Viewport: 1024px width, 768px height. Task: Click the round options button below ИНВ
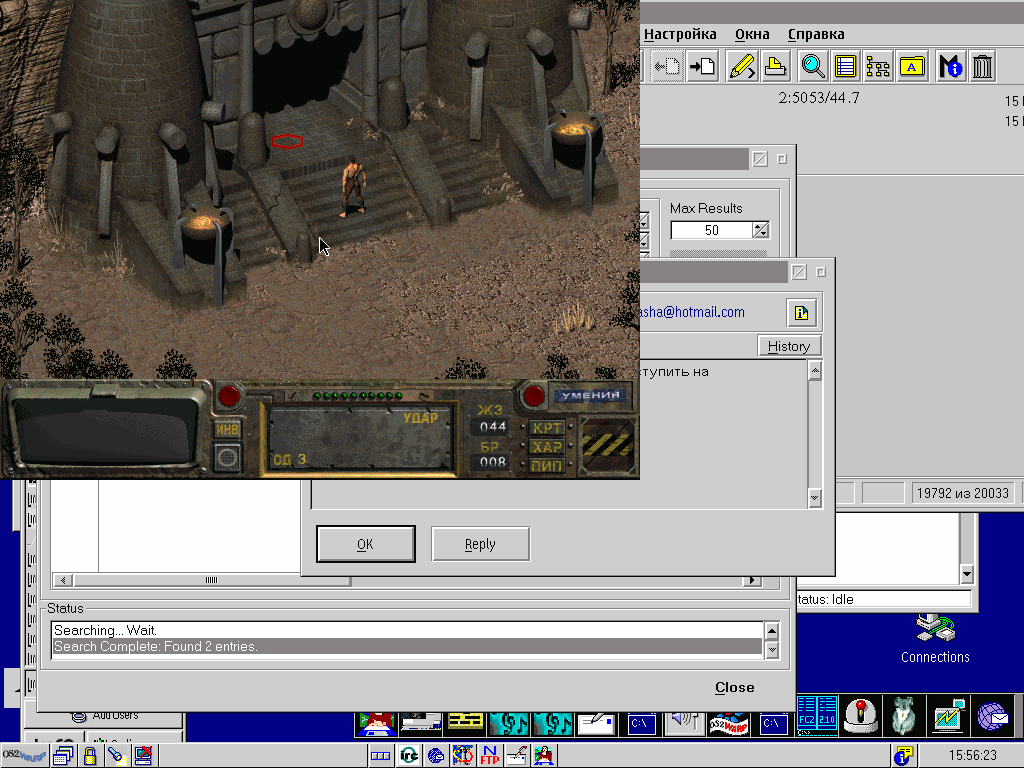[x=227, y=457]
